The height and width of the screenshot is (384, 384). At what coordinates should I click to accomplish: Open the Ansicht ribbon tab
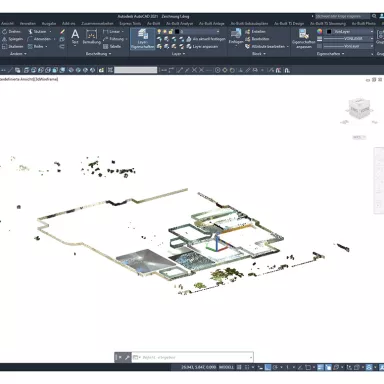click(7, 24)
